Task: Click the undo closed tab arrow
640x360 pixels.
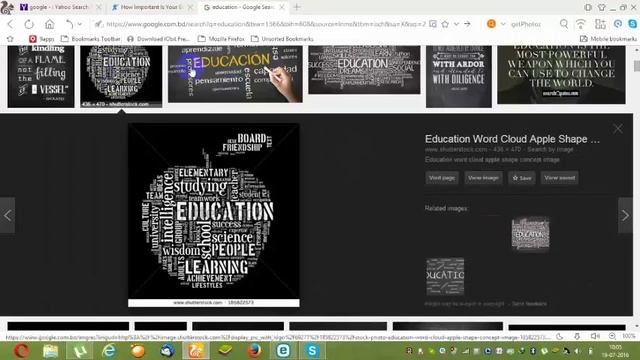Action: coord(69,24)
